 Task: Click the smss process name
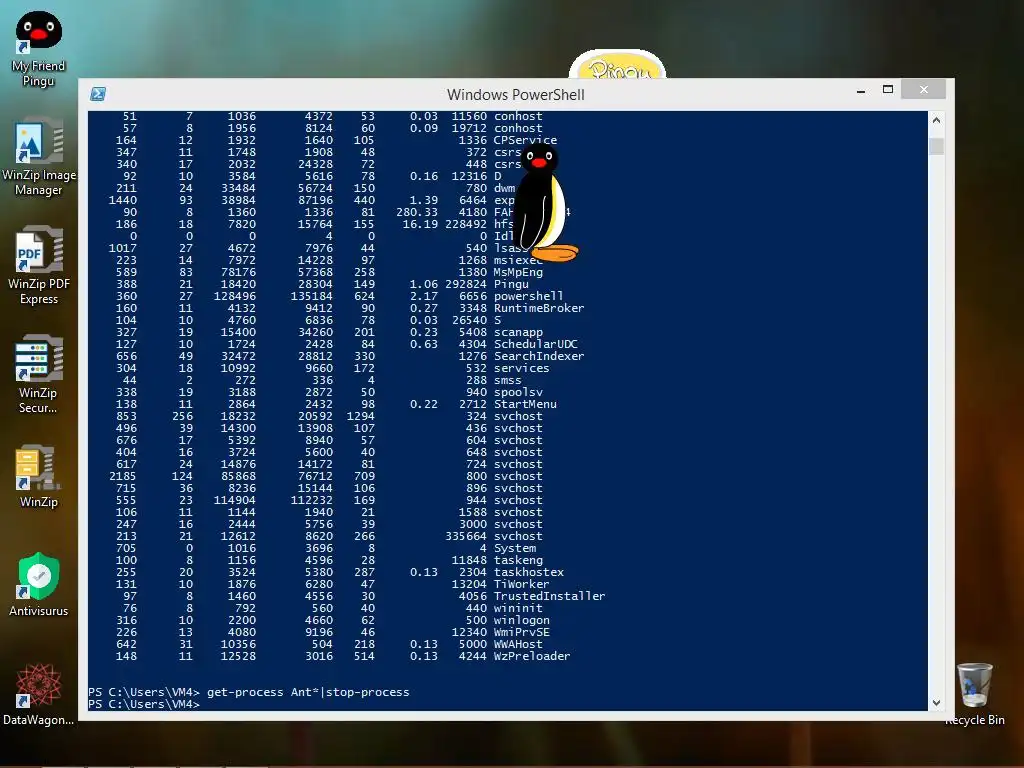pos(507,380)
